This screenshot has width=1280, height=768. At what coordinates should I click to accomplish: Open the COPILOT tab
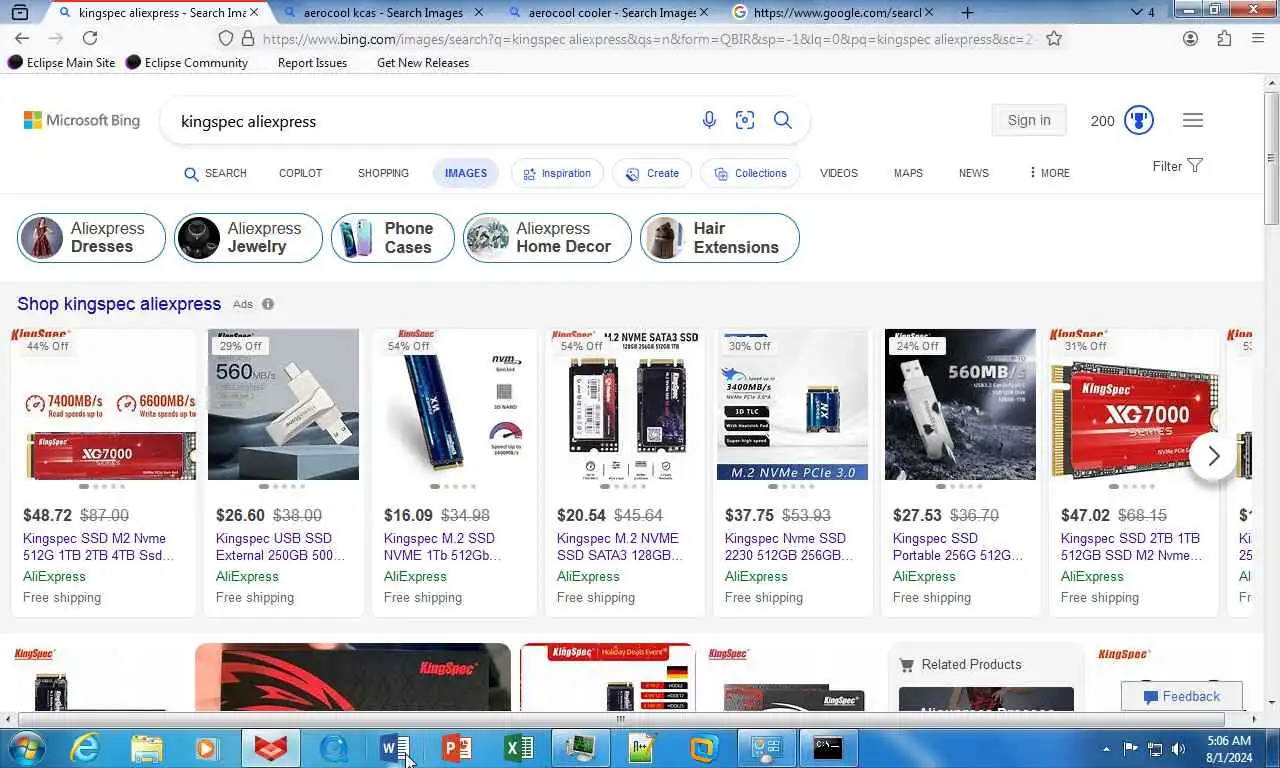[x=300, y=173]
